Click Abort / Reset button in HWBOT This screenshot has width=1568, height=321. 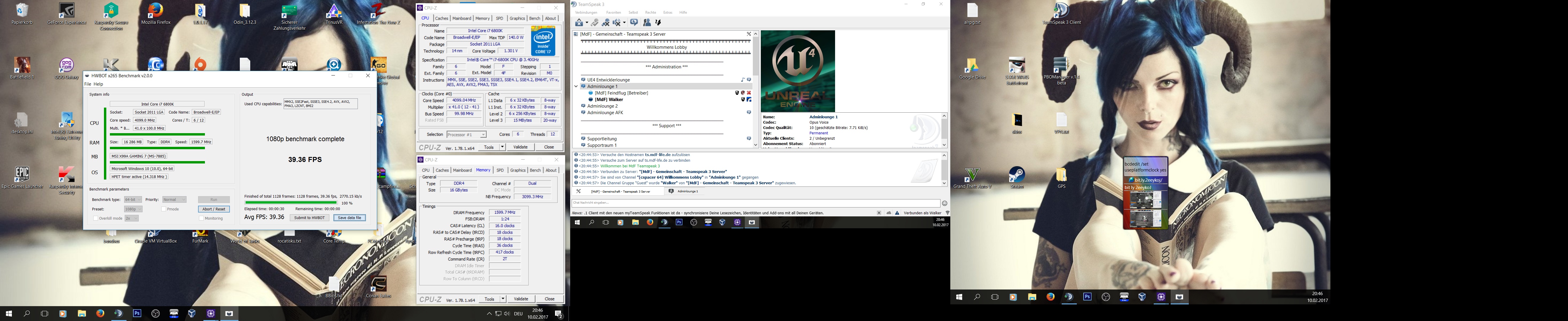(214, 209)
